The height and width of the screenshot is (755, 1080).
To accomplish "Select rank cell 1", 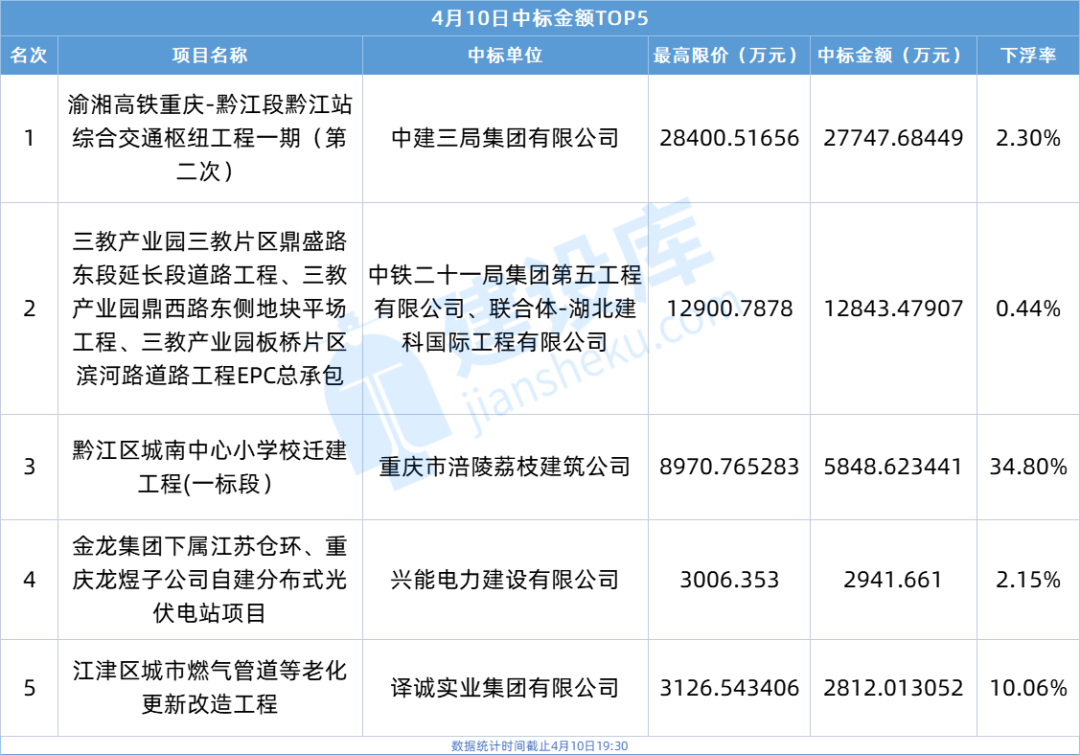I will click(x=29, y=138).
